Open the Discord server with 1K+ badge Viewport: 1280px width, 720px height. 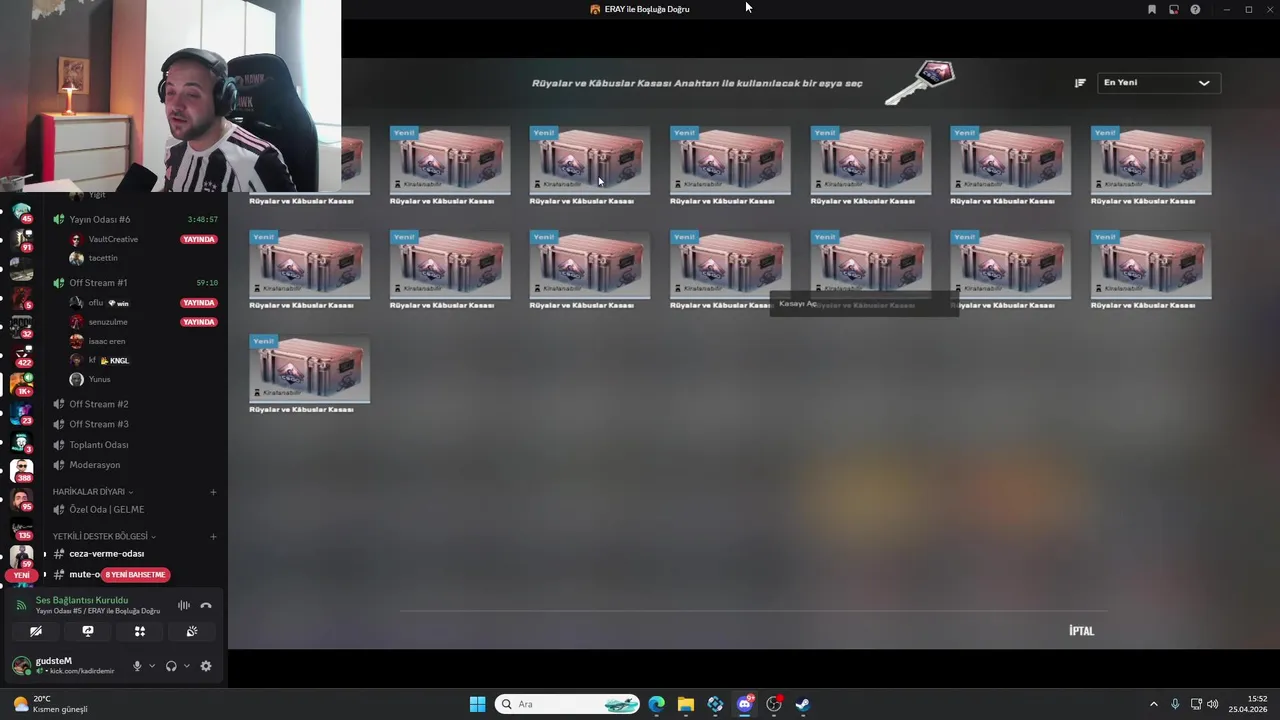click(x=22, y=383)
